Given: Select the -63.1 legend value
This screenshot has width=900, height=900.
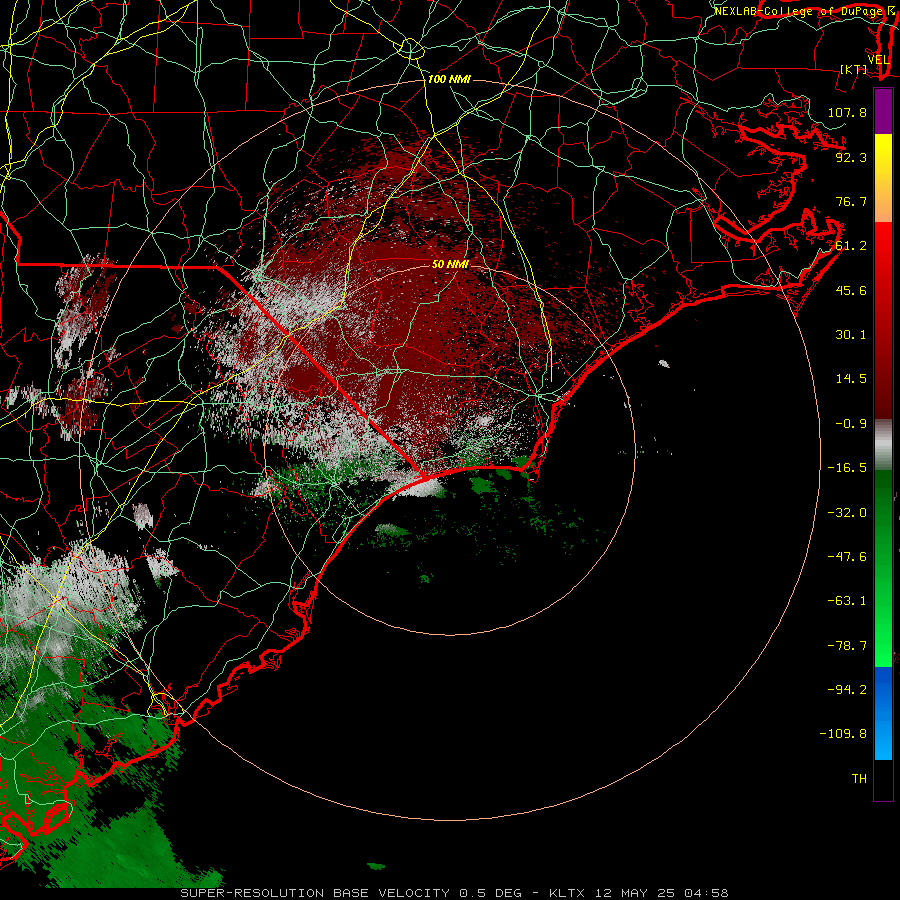Looking at the screenshot, I should [847, 601].
